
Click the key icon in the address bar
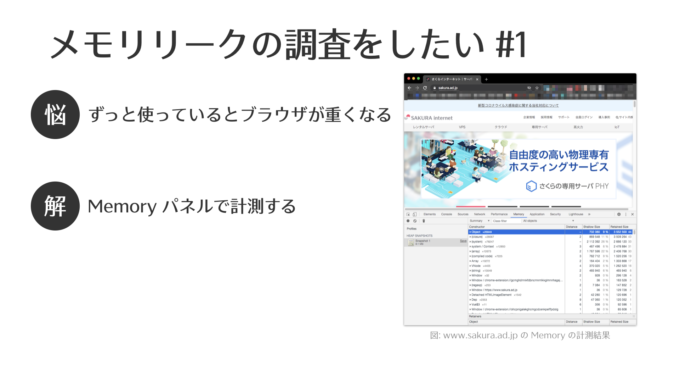(529, 88)
